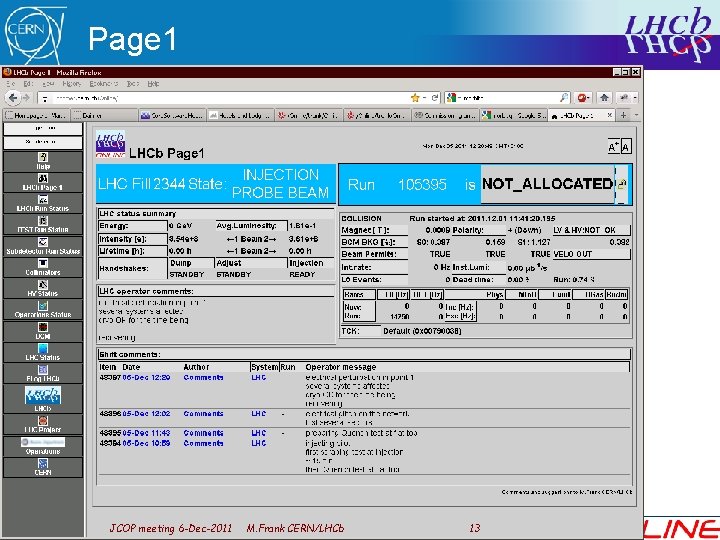Open the History menu
The image size is (720, 540).
coord(72,84)
